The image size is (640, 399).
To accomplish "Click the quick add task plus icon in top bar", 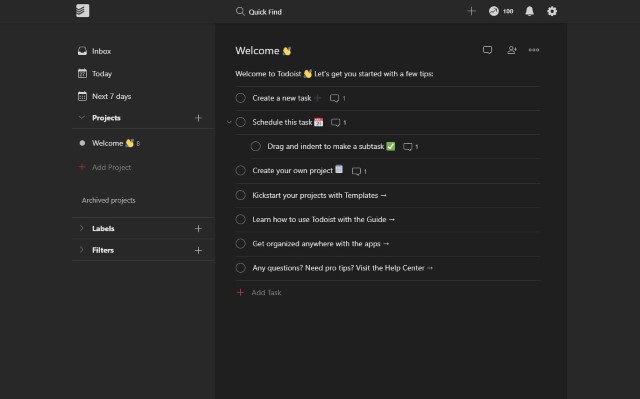I will click(471, 11).
